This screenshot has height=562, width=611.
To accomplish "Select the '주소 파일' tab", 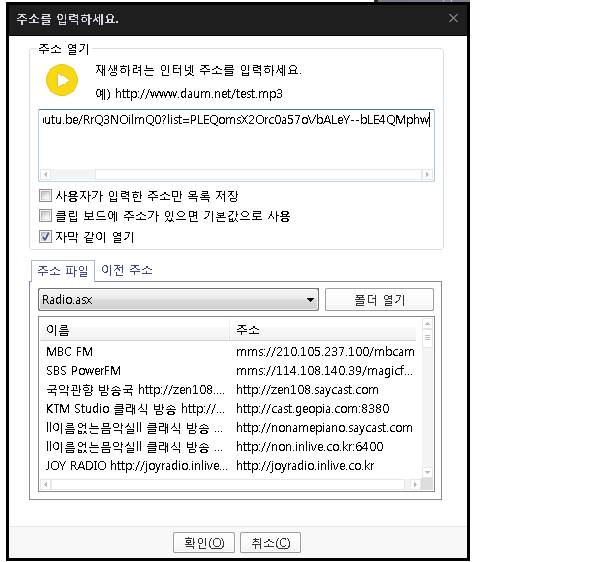I will tap(63, 270).
